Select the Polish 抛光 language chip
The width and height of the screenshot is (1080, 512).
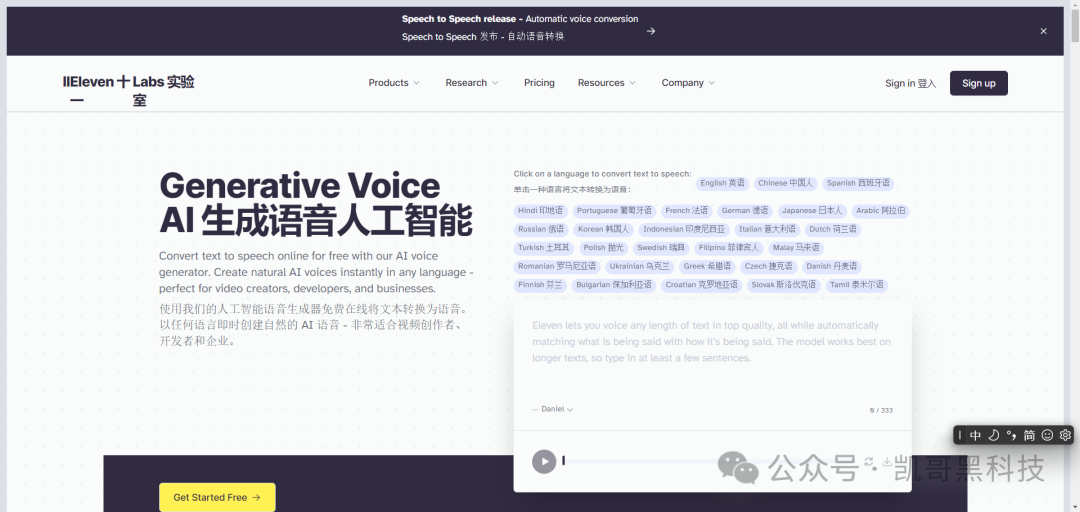pos(604,248)
